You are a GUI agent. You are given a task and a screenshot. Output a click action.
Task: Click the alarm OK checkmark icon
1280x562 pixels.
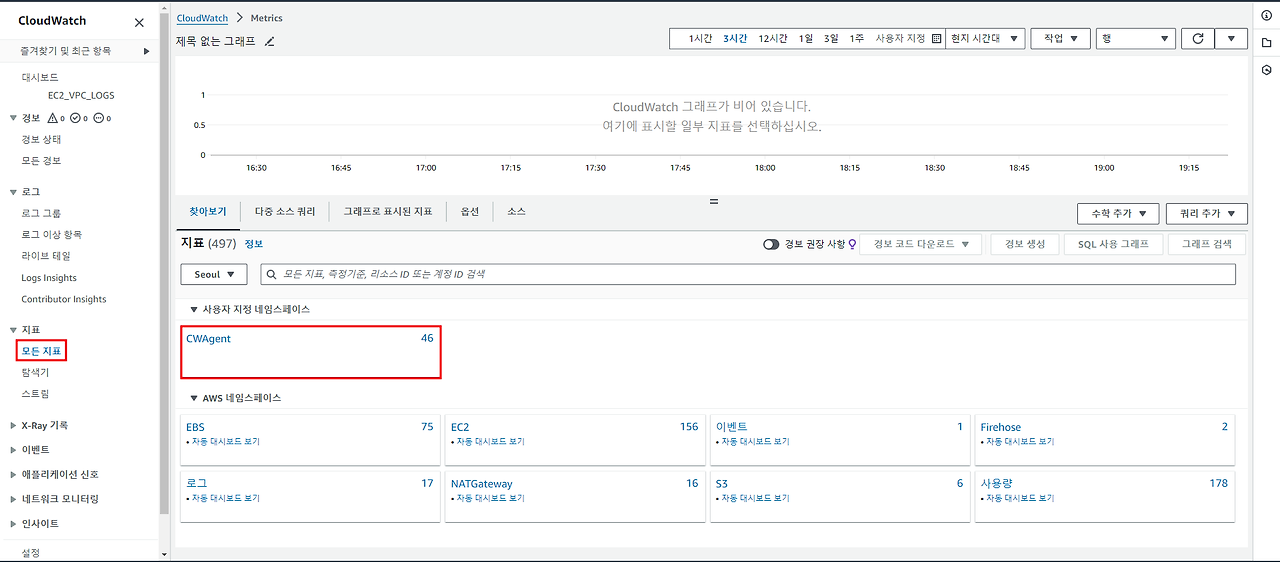click(75, 118)
